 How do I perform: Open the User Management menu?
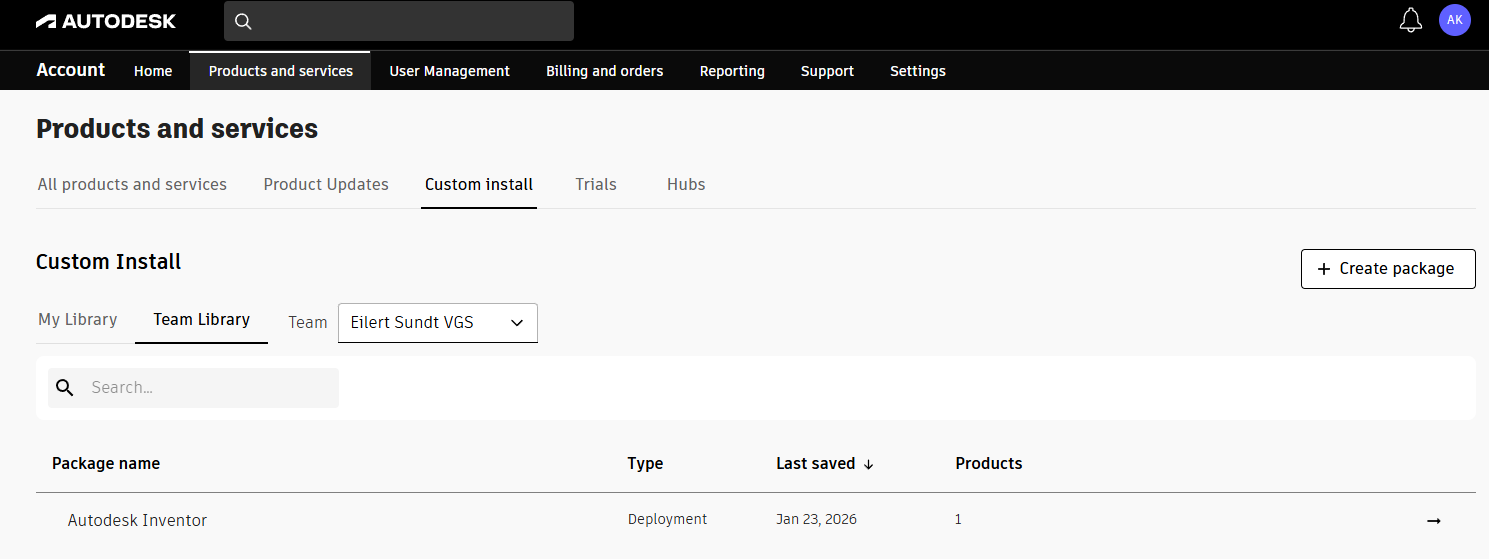[x=449, y=71]
